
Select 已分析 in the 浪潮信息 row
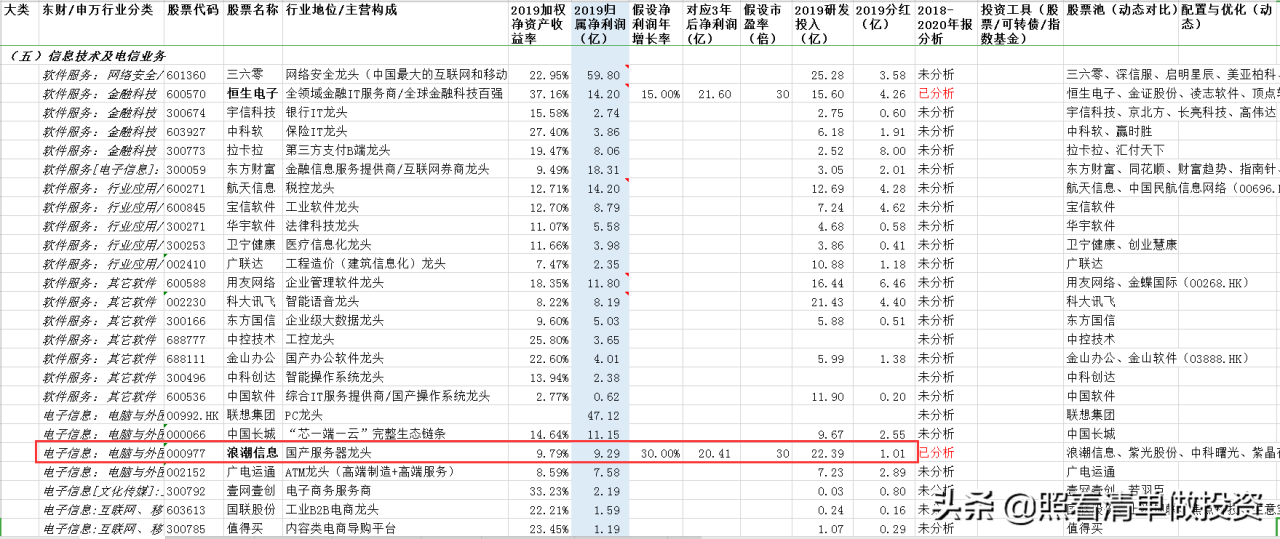click(935, 452)
